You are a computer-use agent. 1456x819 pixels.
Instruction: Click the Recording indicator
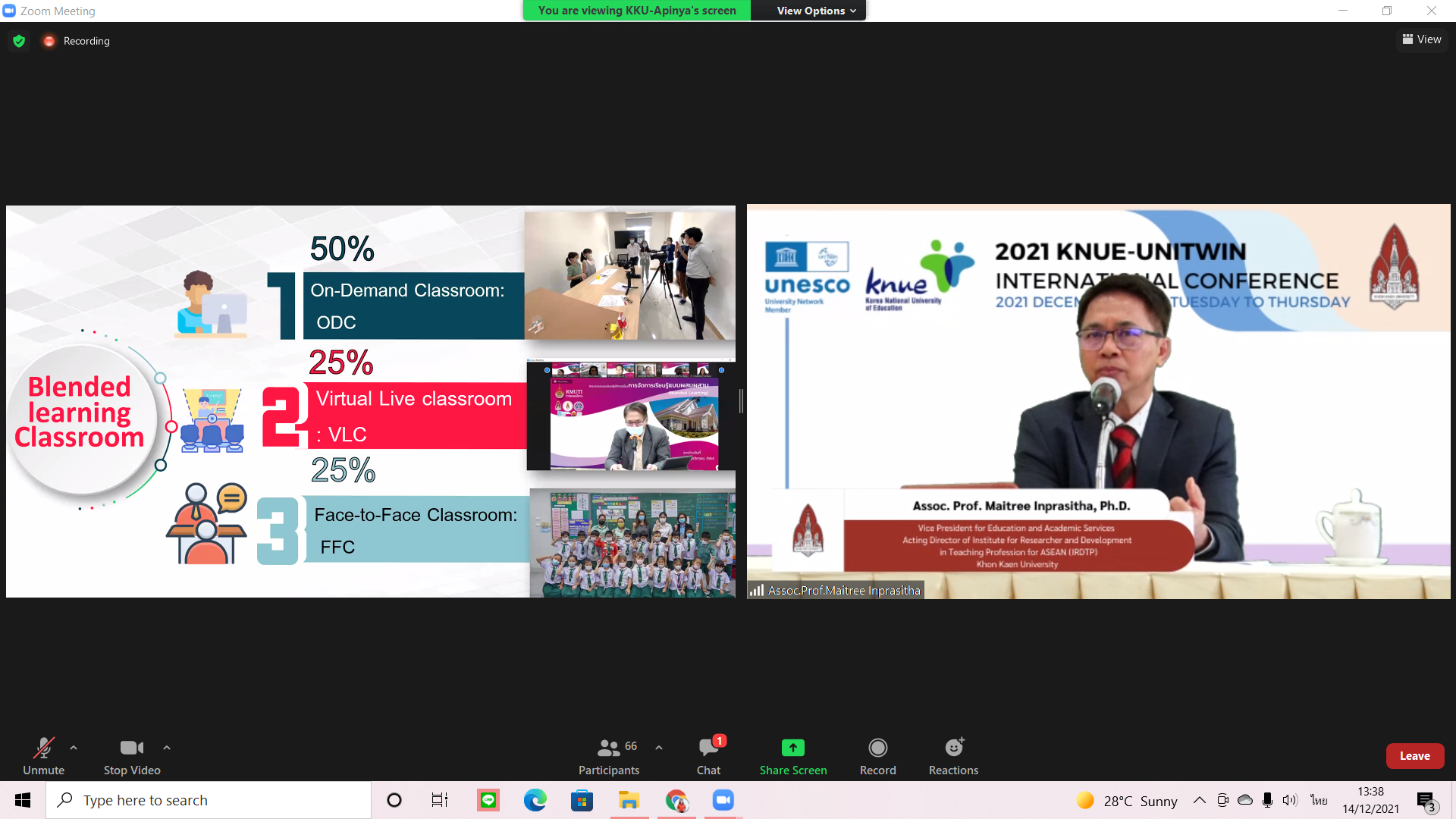pos(77,41)
